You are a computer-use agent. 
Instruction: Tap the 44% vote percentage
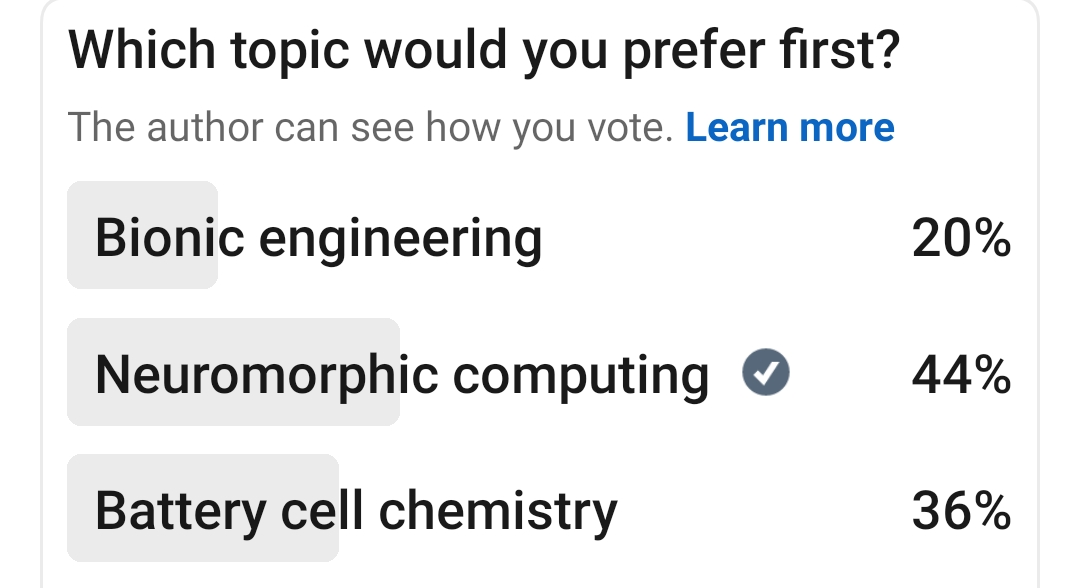point(961,376)
